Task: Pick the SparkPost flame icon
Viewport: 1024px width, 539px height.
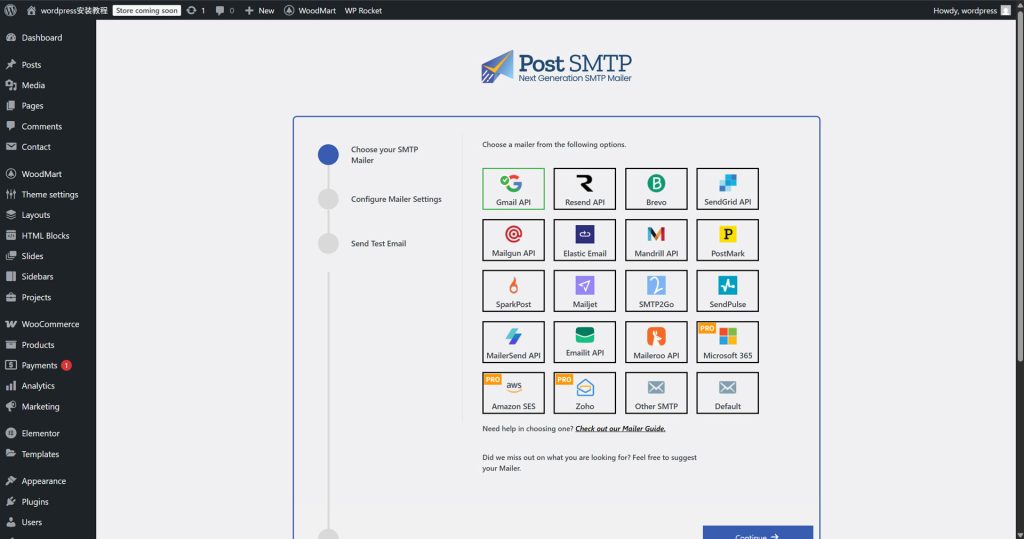Action: click(x=513, y=286)
